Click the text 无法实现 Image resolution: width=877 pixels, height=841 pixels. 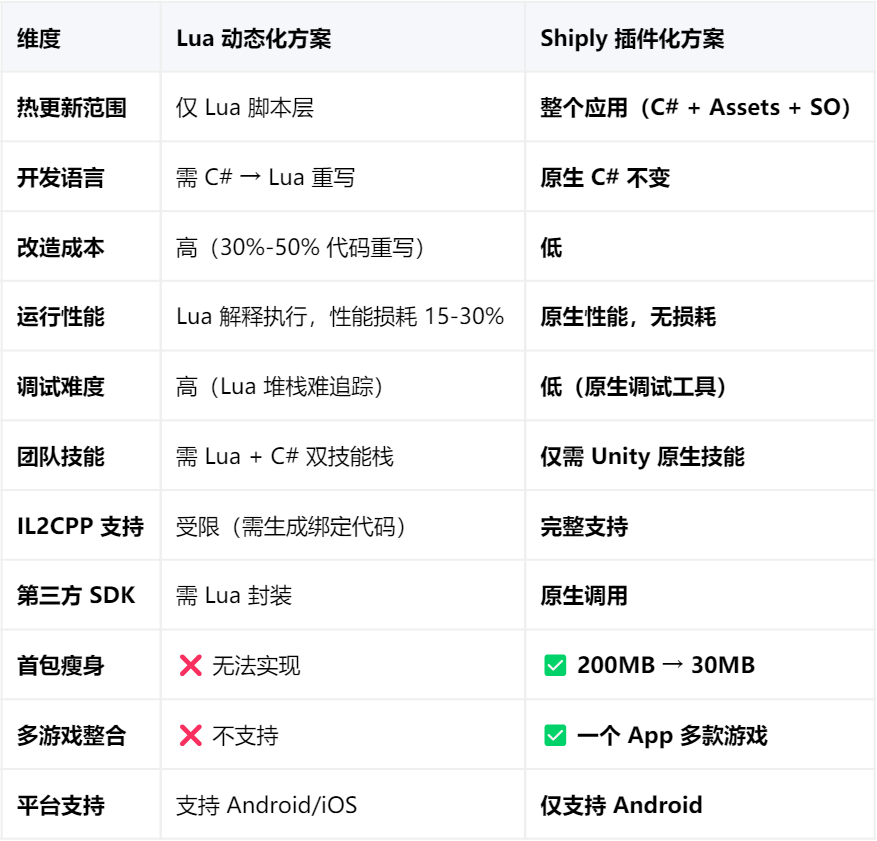click(x=256, y=665)
